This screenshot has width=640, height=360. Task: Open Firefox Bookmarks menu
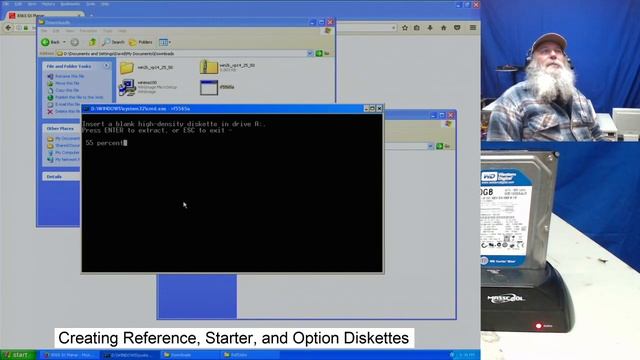coord(70,4)
